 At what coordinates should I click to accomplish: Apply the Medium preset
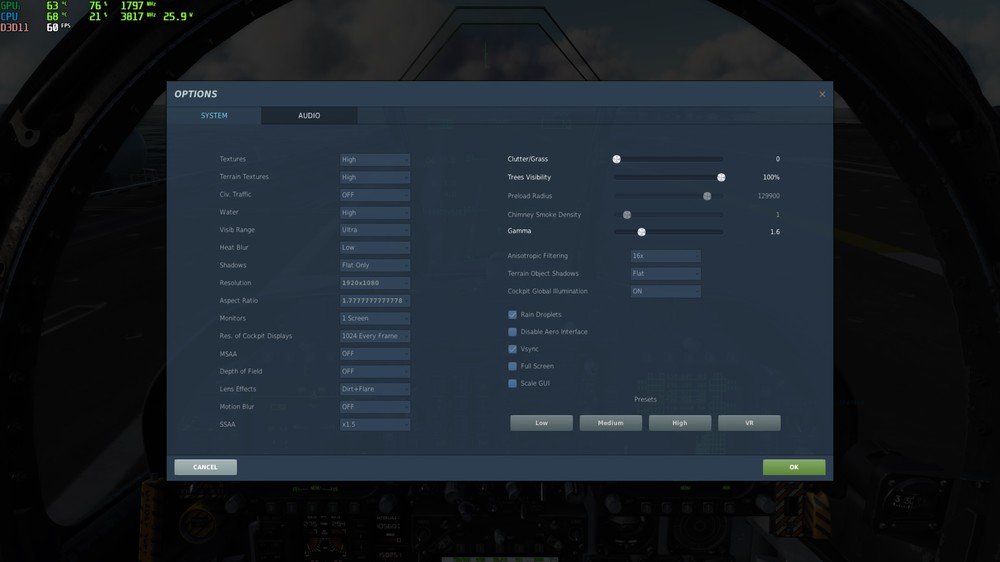click(610, 423)
